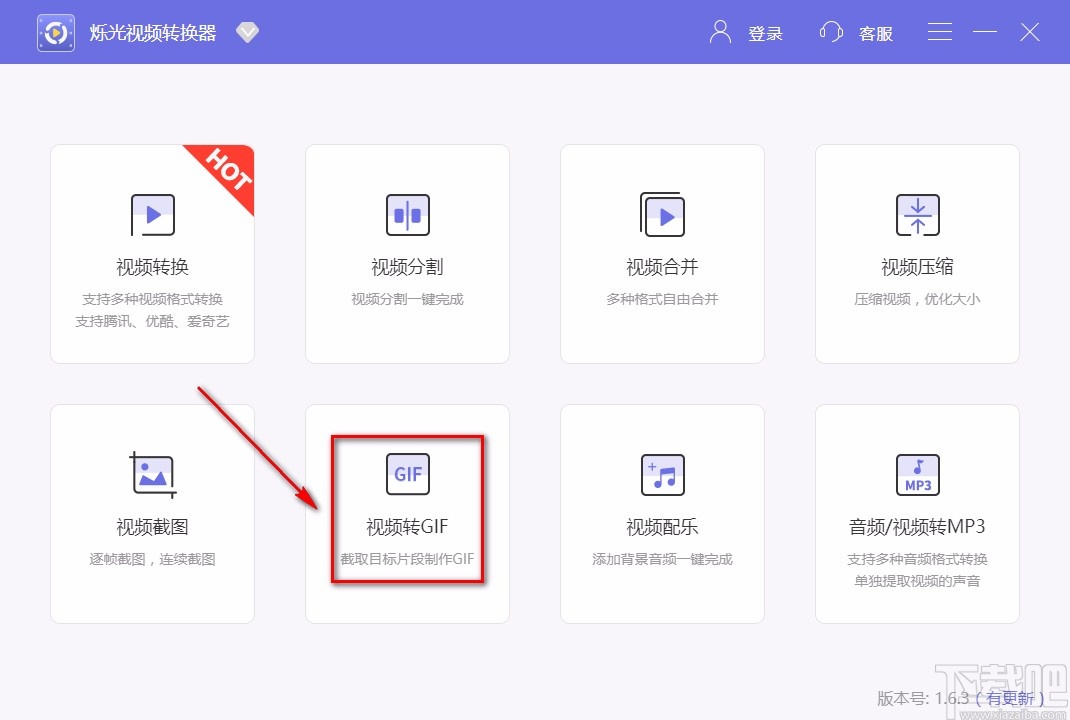Select the 视频截图 screenshot icon

pyautogui.click(x=152, y=475)
